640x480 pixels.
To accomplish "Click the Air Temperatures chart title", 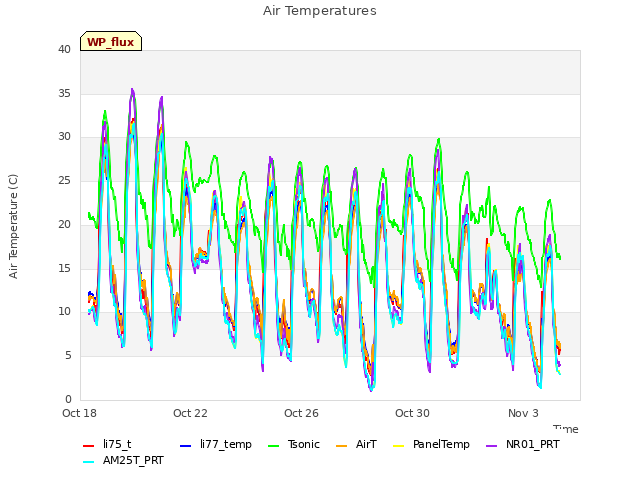I will click(x=320, y=11).
